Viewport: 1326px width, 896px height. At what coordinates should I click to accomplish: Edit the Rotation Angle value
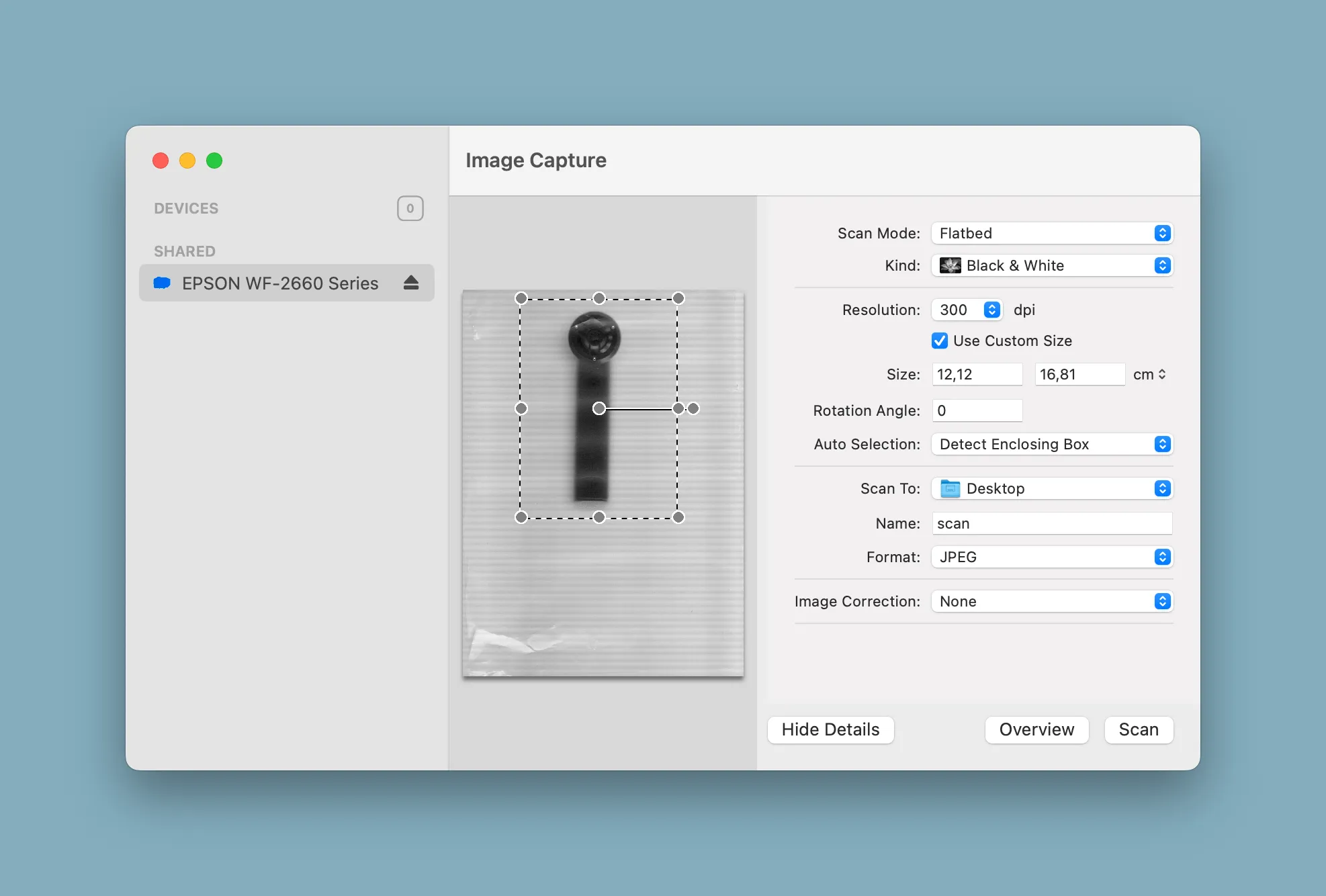(x=977, y=410)
